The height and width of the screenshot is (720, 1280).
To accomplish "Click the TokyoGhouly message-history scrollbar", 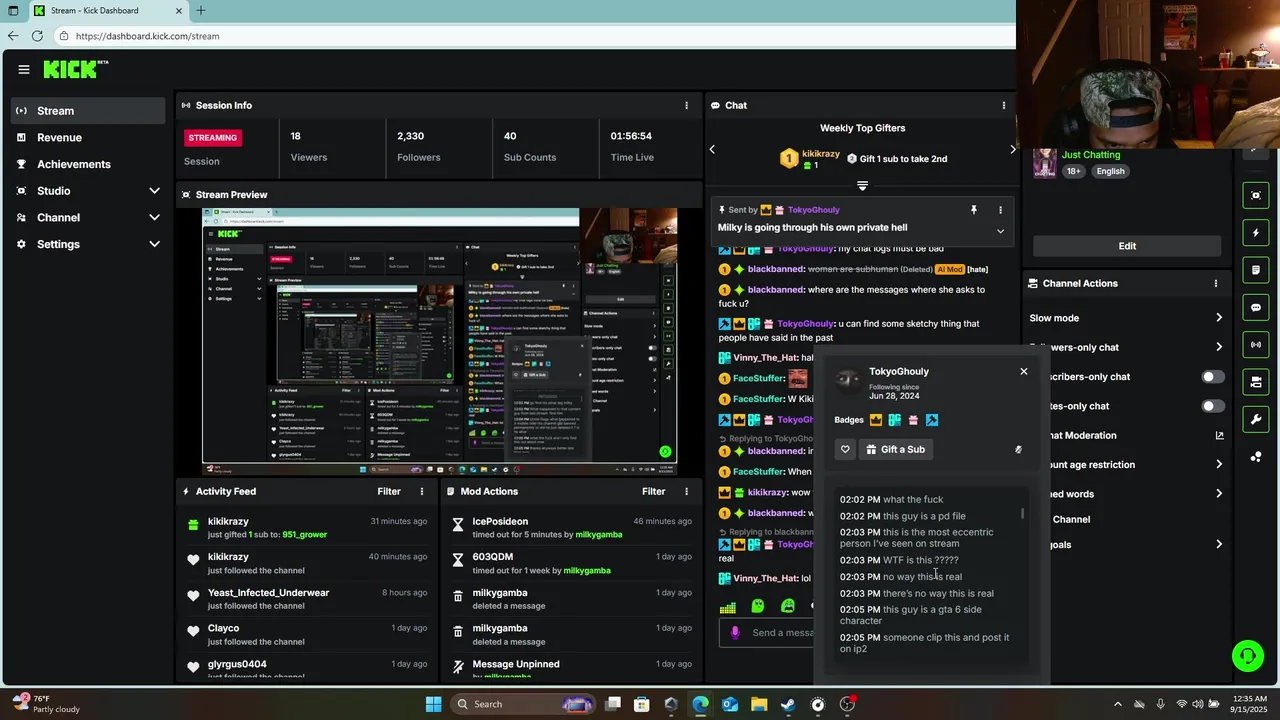I will pos(1022,513).
